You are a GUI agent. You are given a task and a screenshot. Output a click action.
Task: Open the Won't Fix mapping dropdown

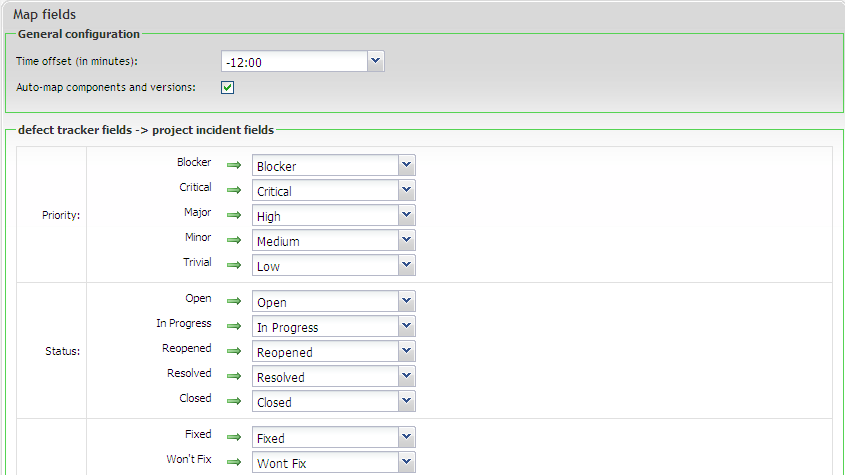coord(406,462)
